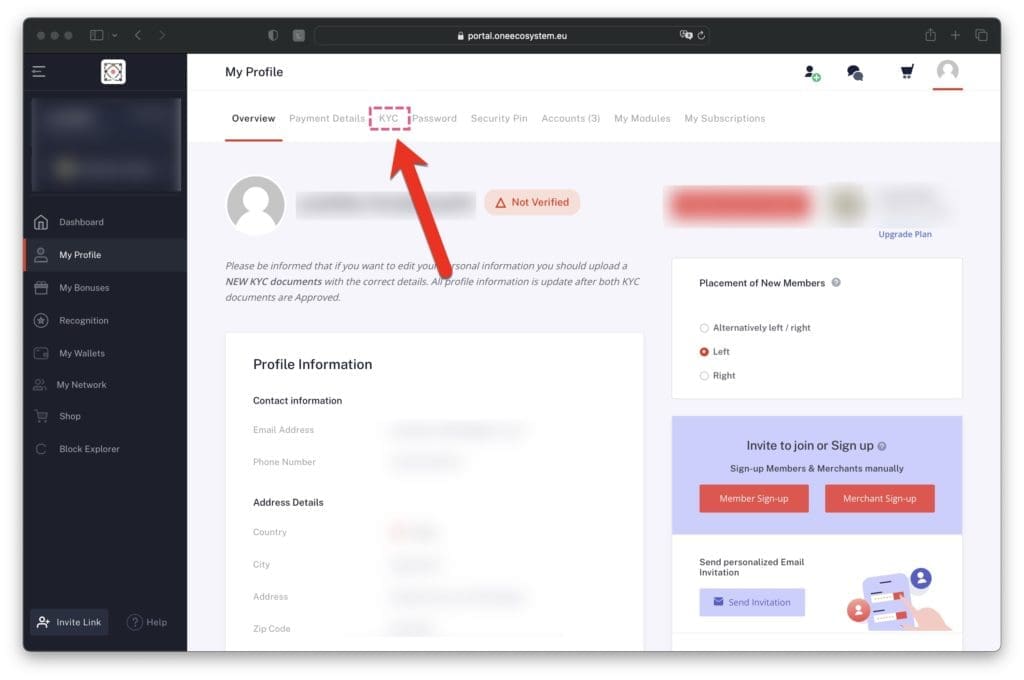Open the My Subscriptions tab
This screenshot has width=1024, height=680.
pos(724,118)
